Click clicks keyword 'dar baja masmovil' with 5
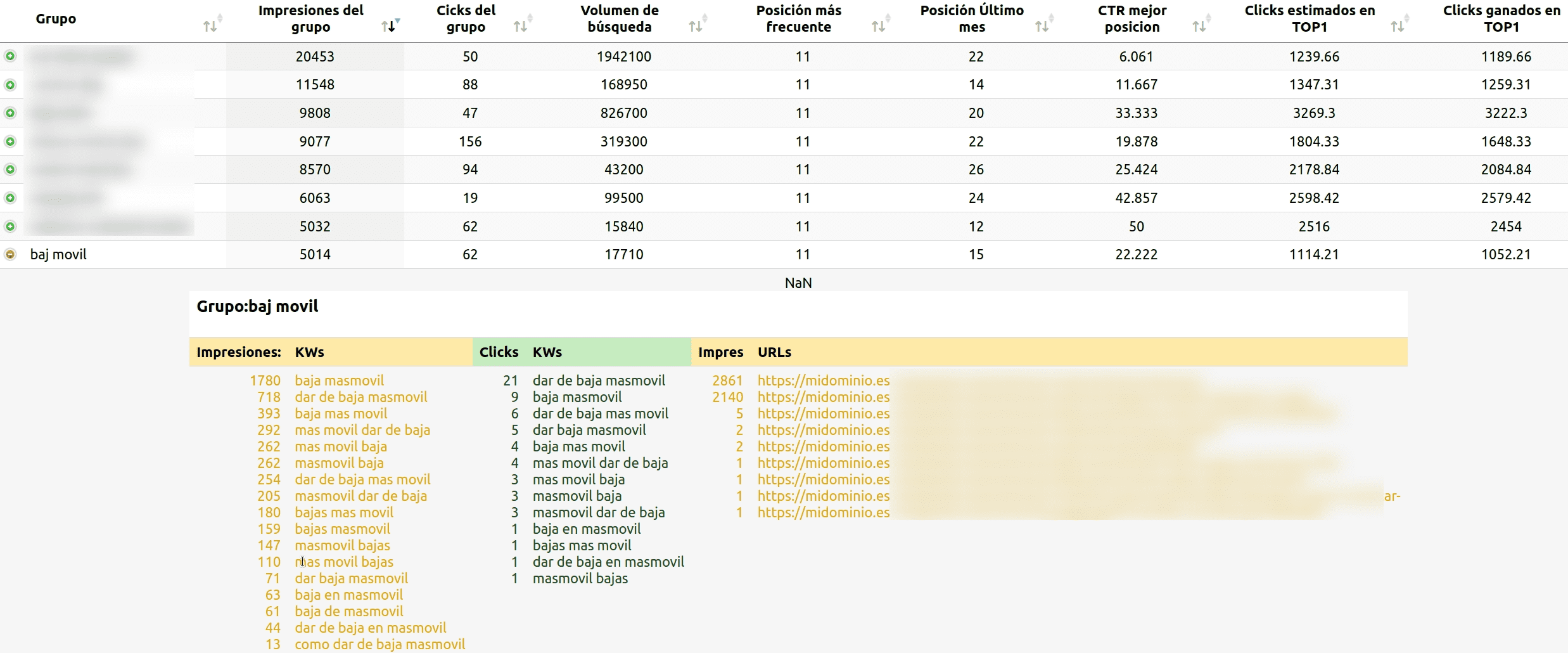Viewport: 1568px width, 653px height. coord(589,430)
